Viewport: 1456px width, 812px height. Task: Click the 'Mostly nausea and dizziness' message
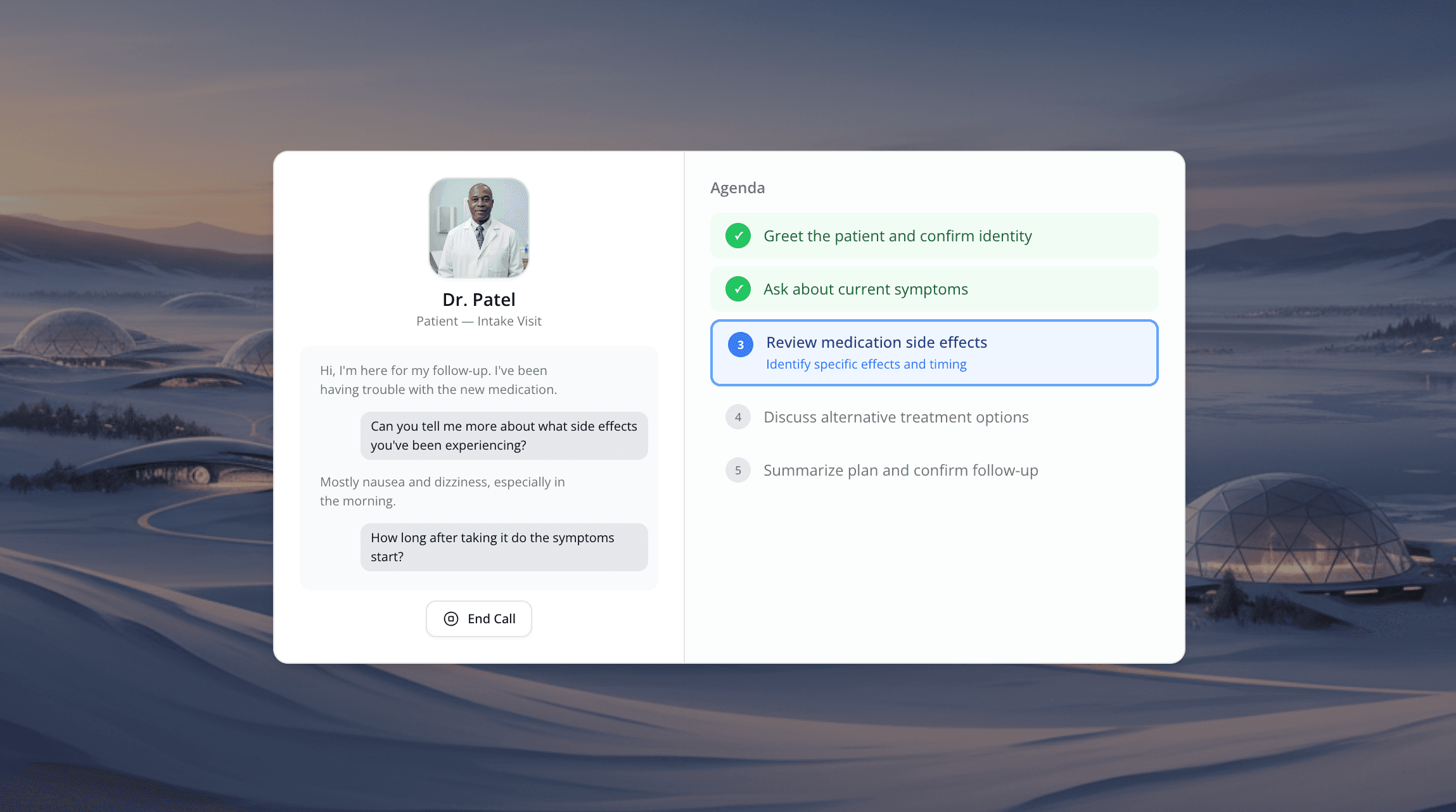tap(442, 491)
